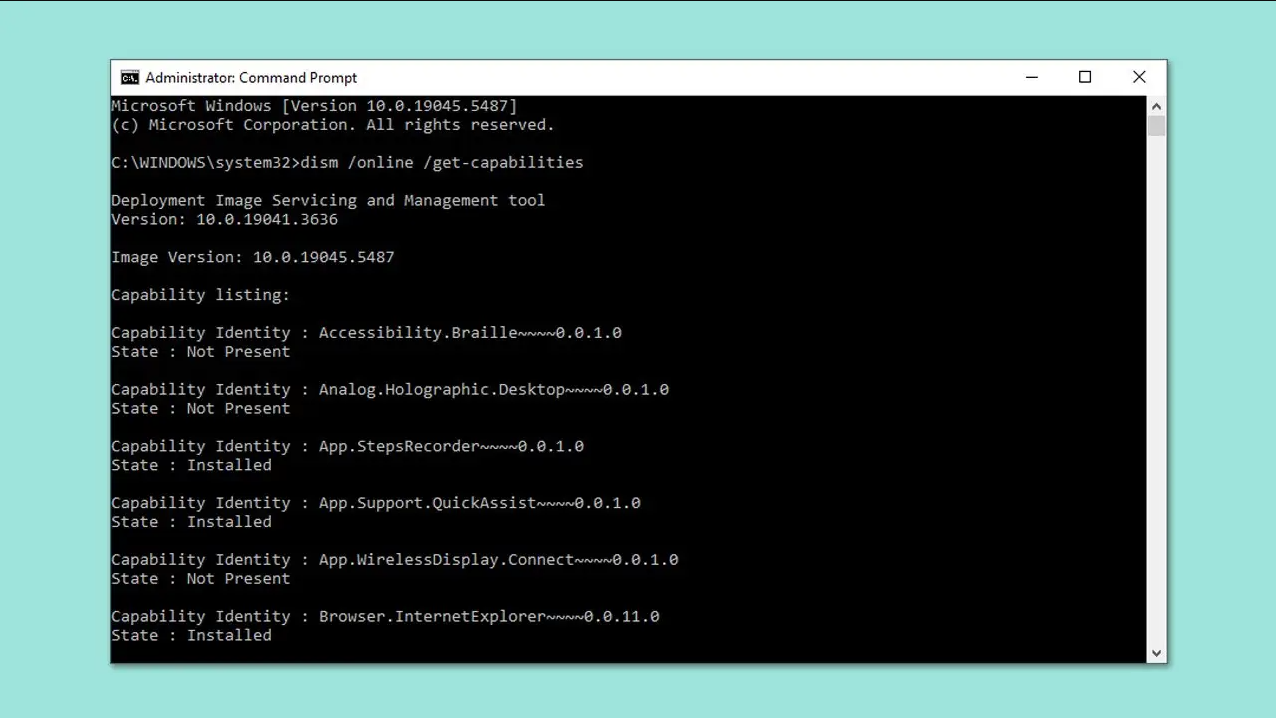This screenshot has height=718, width=1276.
Task: Click the empty scrollbar track below thumb
Action: point(1156,400)
